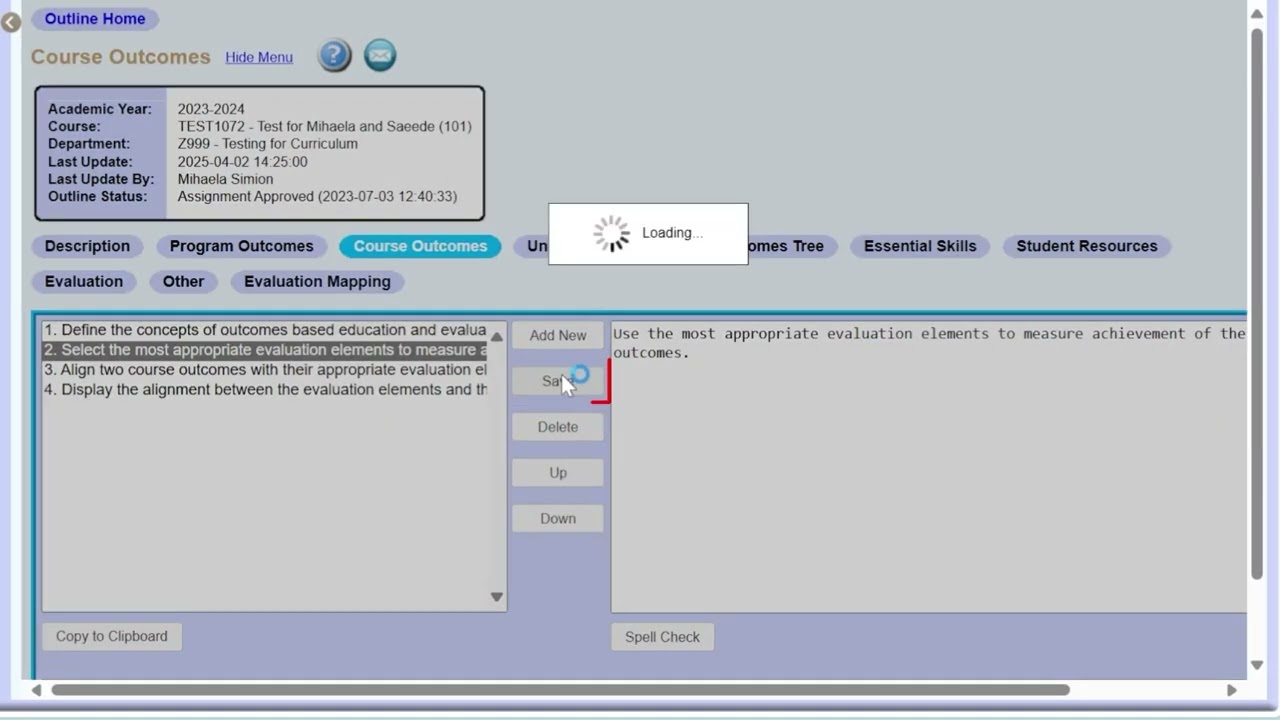This screenshot has width=1280, height=720.
Task: Open the Essential Skills tab
Action: 920,246
